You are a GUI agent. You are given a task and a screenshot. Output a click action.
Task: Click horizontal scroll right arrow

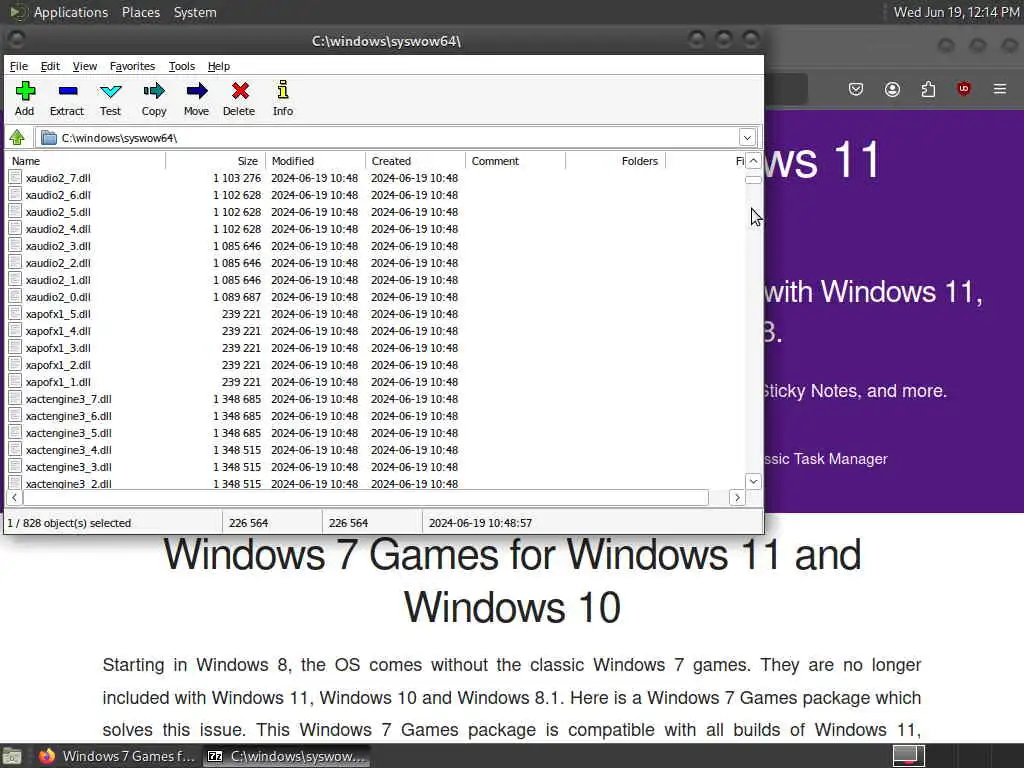coord(737,498)
